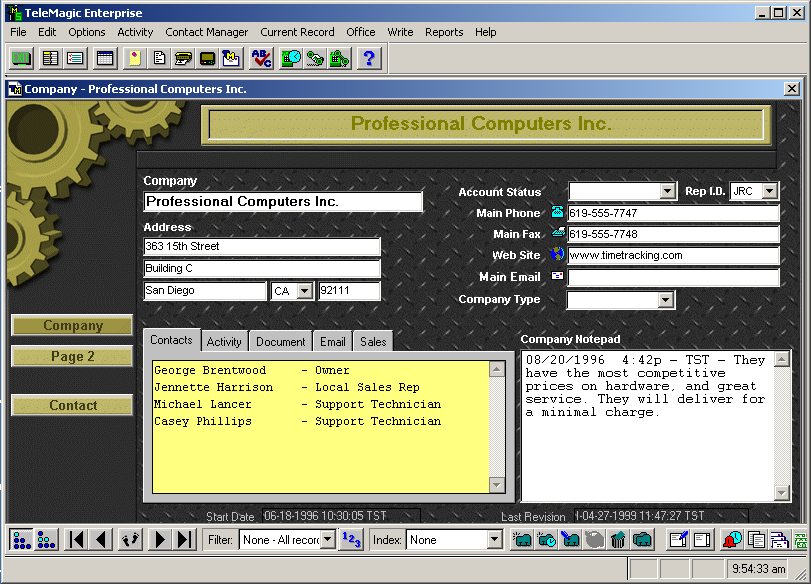Click the checklist view toolbar icon
The height and width of the screenshot is (584, 811).
75,58
